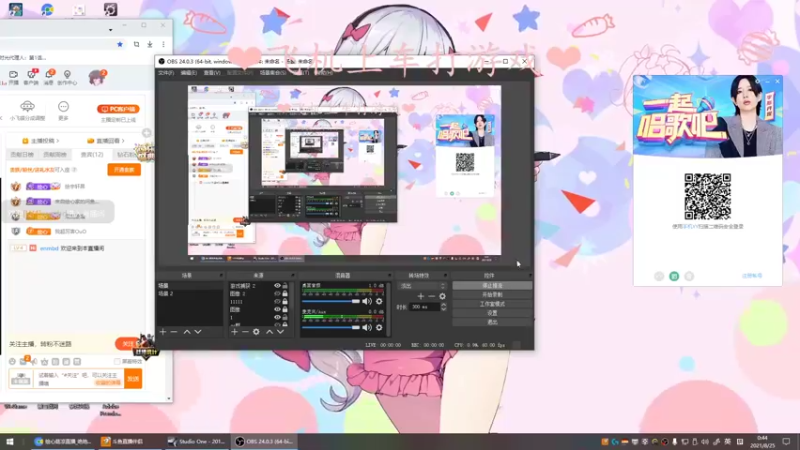Pop out the scene transitions dock

click(445, 276)
